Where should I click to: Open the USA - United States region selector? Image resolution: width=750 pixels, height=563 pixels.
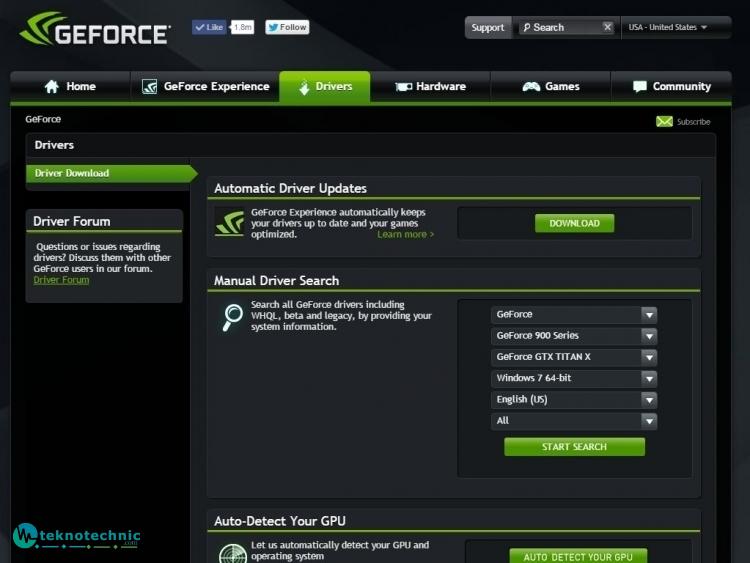tap(667, 28)
